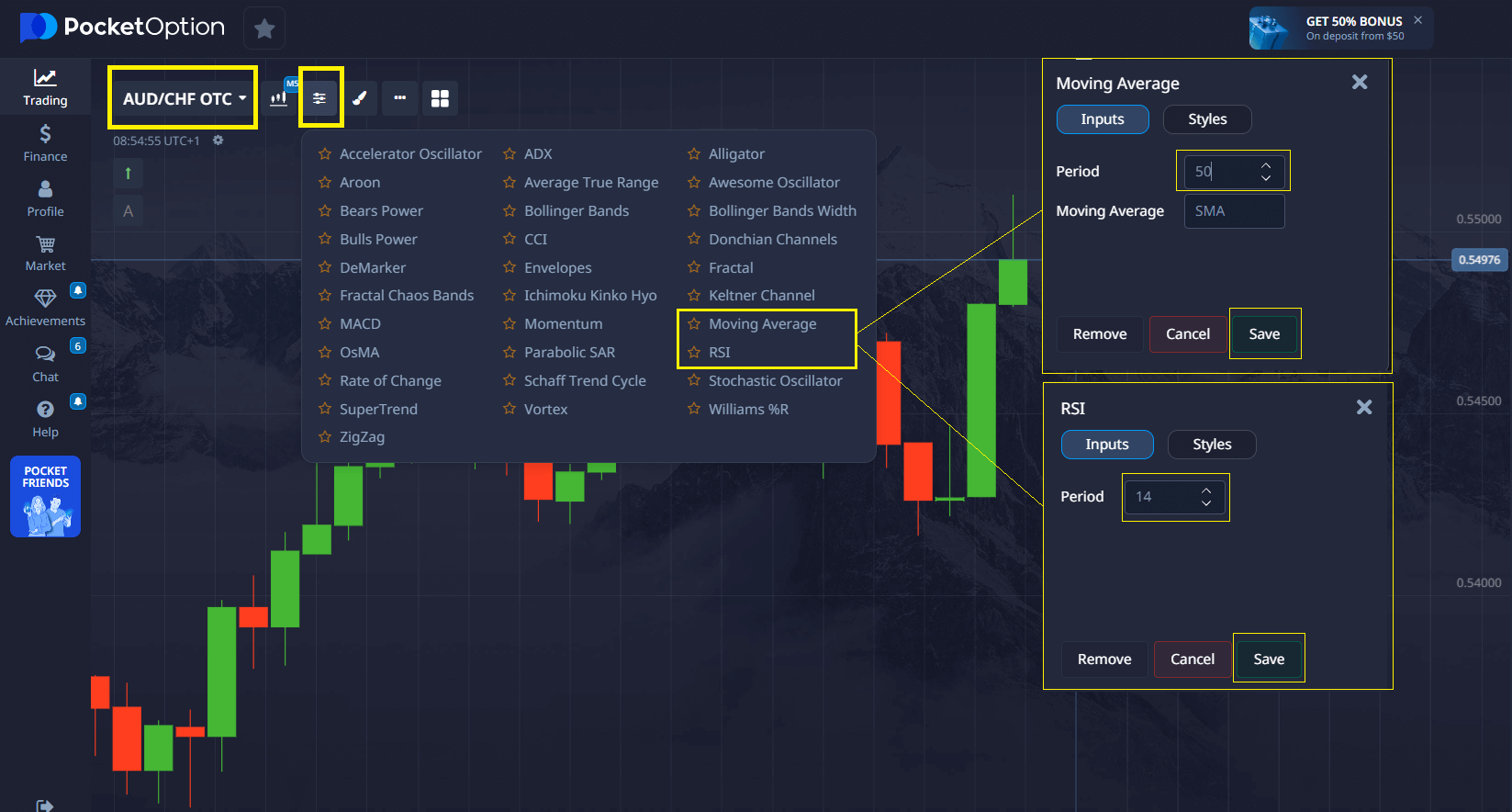Favorite the MACD indicator star
Image resolution: width=1512 pixels, height=812 pixels.
pyautogui.click(x=325, y=324)
